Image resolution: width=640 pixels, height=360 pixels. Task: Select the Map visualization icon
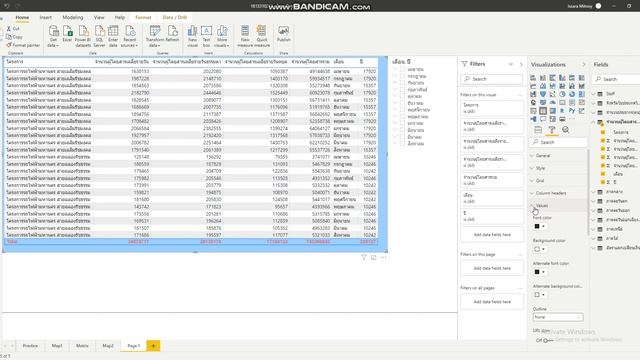[533, 102]
